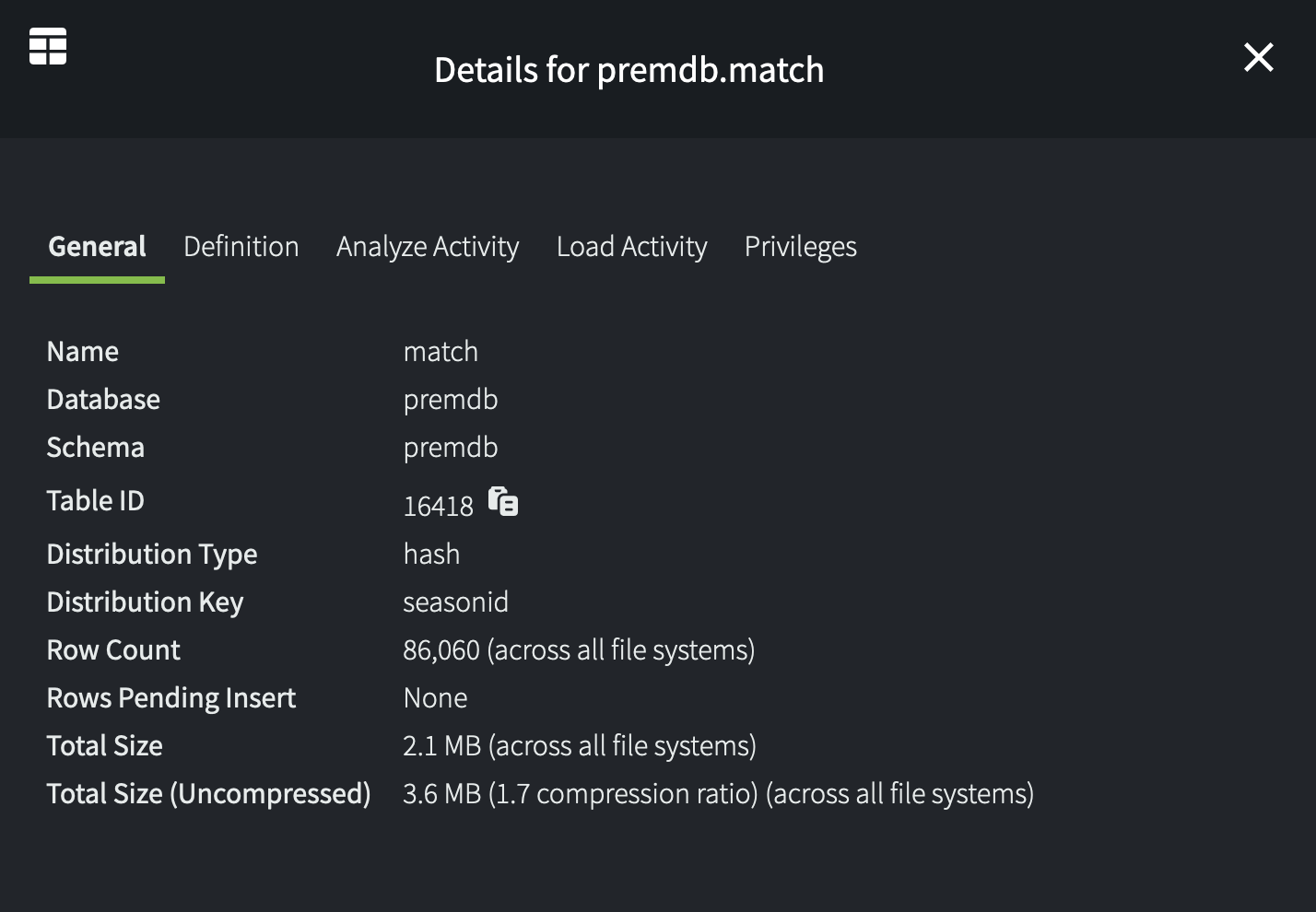Close the premdb.match details dialog
The width and height of the screenshot is (1316, 912).
tap(1258, 58)
